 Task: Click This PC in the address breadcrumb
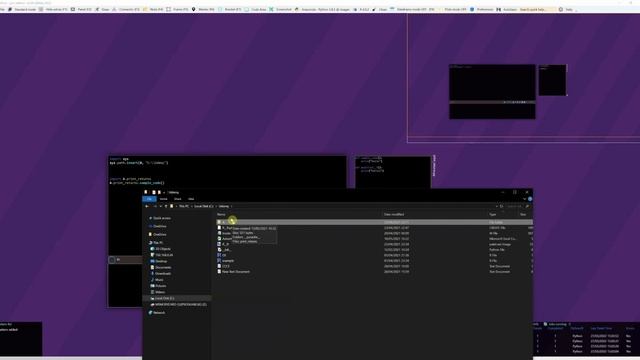pos(184,206)
